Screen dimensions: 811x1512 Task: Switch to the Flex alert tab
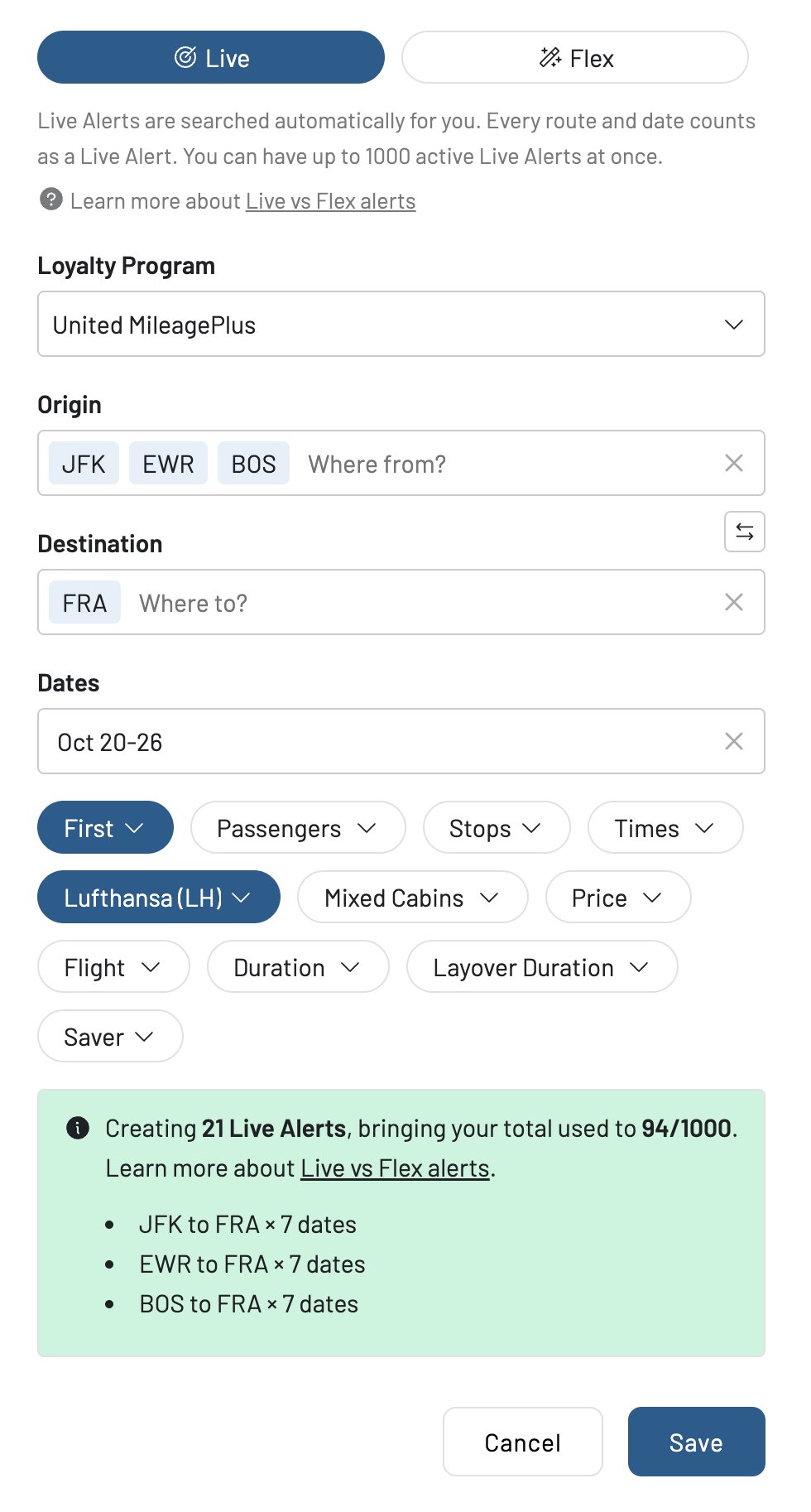[x=575, y=58]
